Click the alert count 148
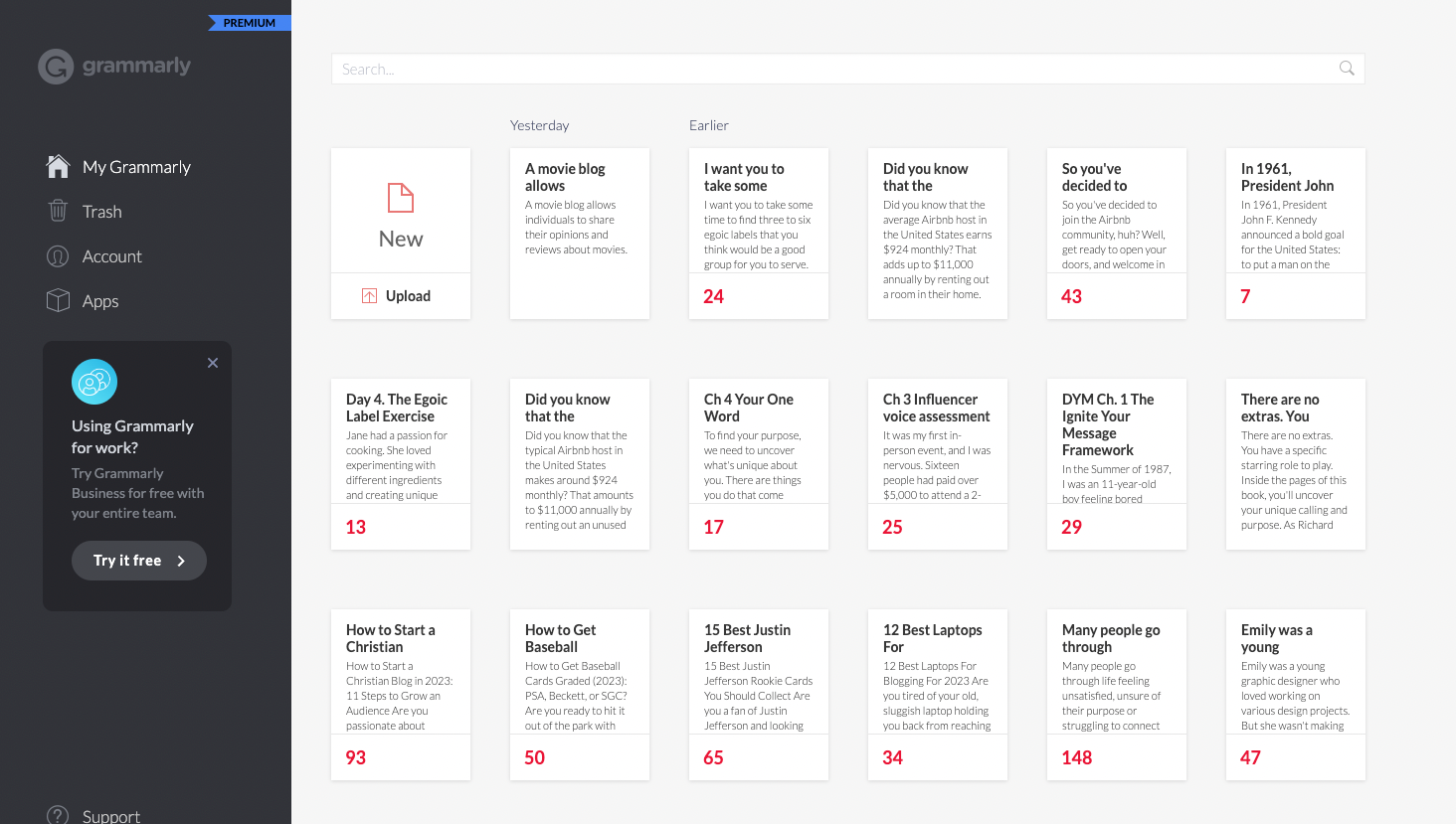1456x824 pixels. point(1077,757)
